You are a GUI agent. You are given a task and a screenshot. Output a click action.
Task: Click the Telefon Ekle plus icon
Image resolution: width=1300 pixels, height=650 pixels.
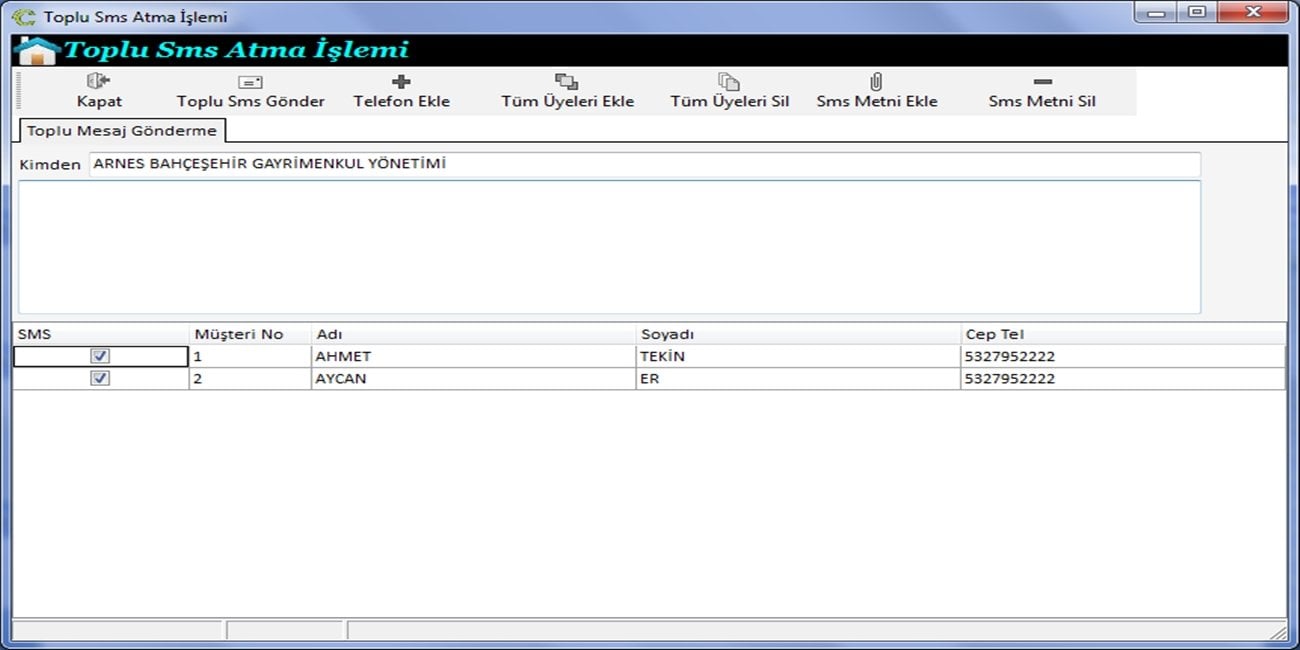(x=401, y=82)
